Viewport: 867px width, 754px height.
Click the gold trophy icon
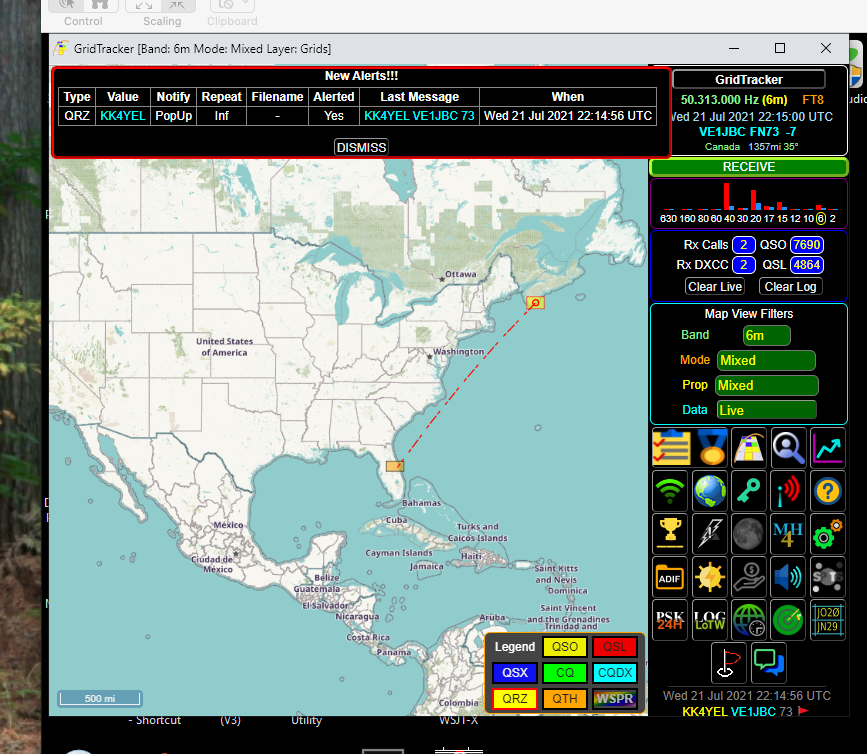(670, 534)
